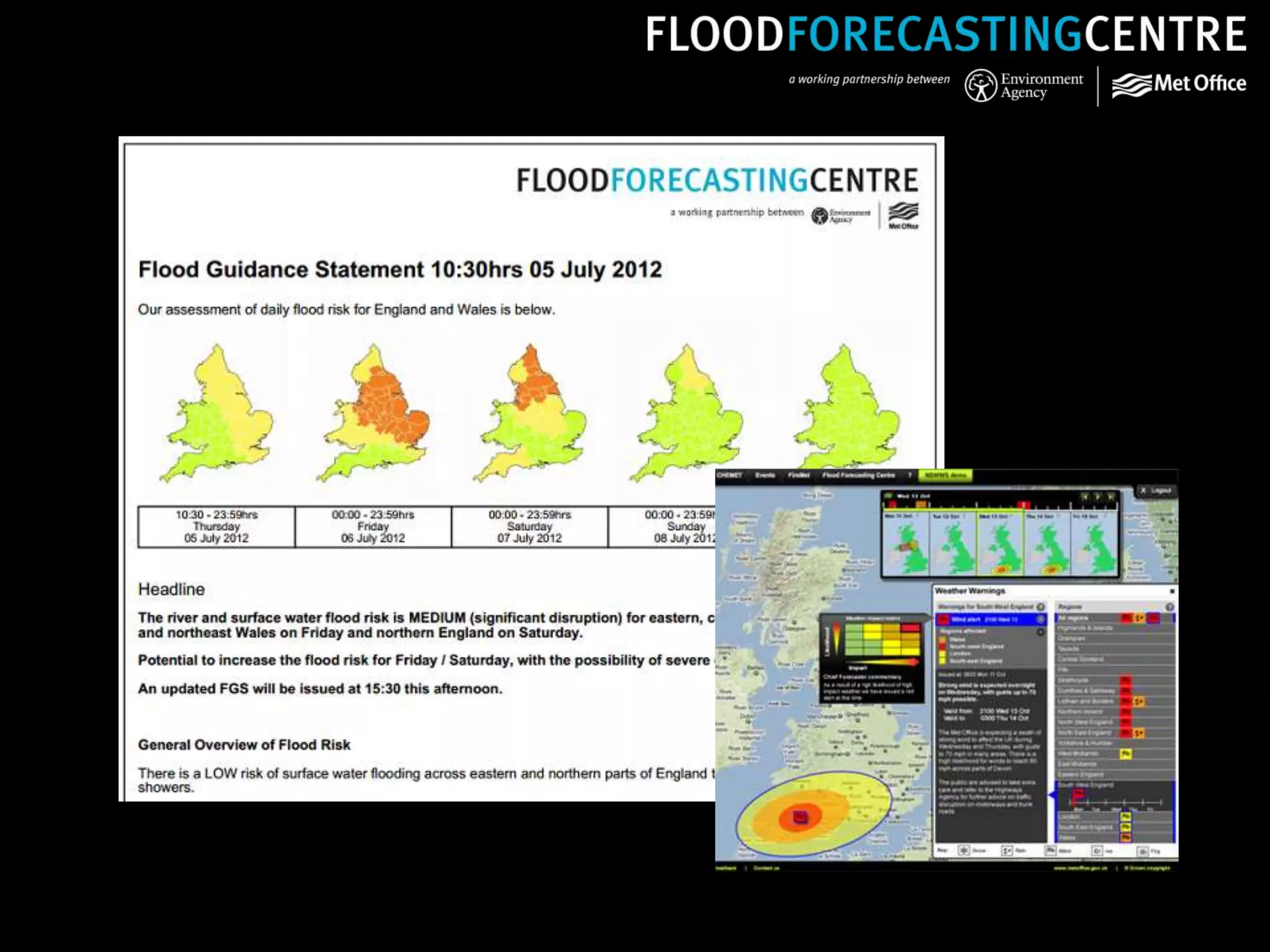Close the Weather Warnings panel
Image resolution: width=1270 pixels, height=952 pixels.
click(1171, 591)
